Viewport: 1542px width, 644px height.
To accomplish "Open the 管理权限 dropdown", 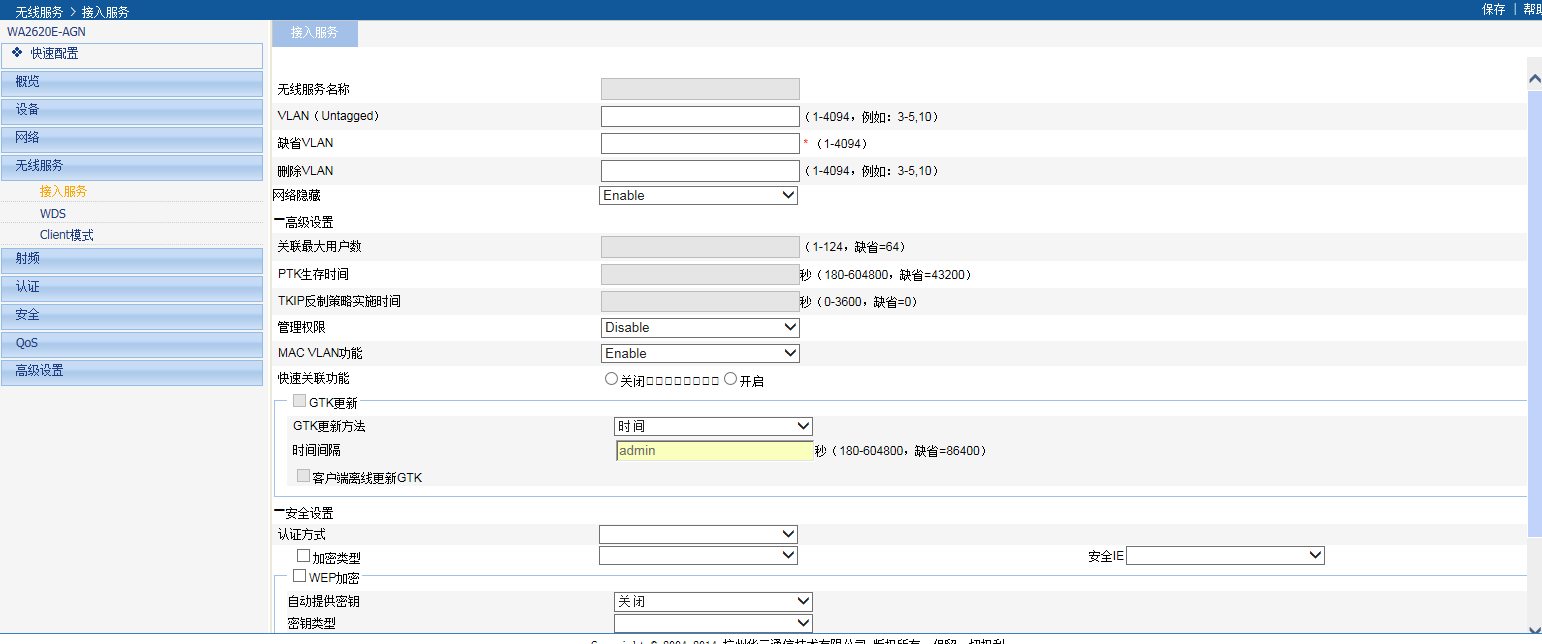I will click(x=701, y=328).
